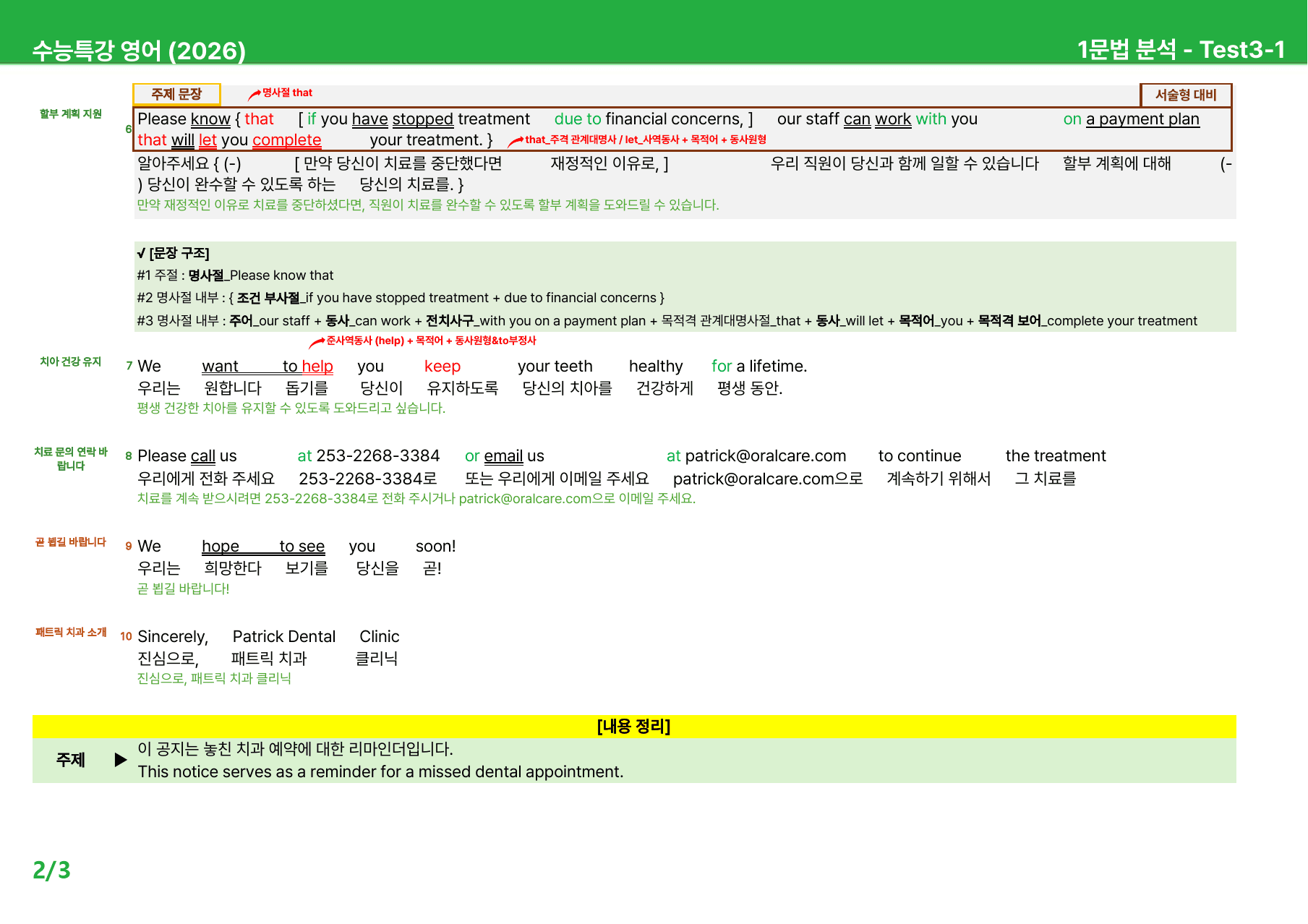
Task: Click the side label 할부 계획 지원
Action: pos(71,114)
